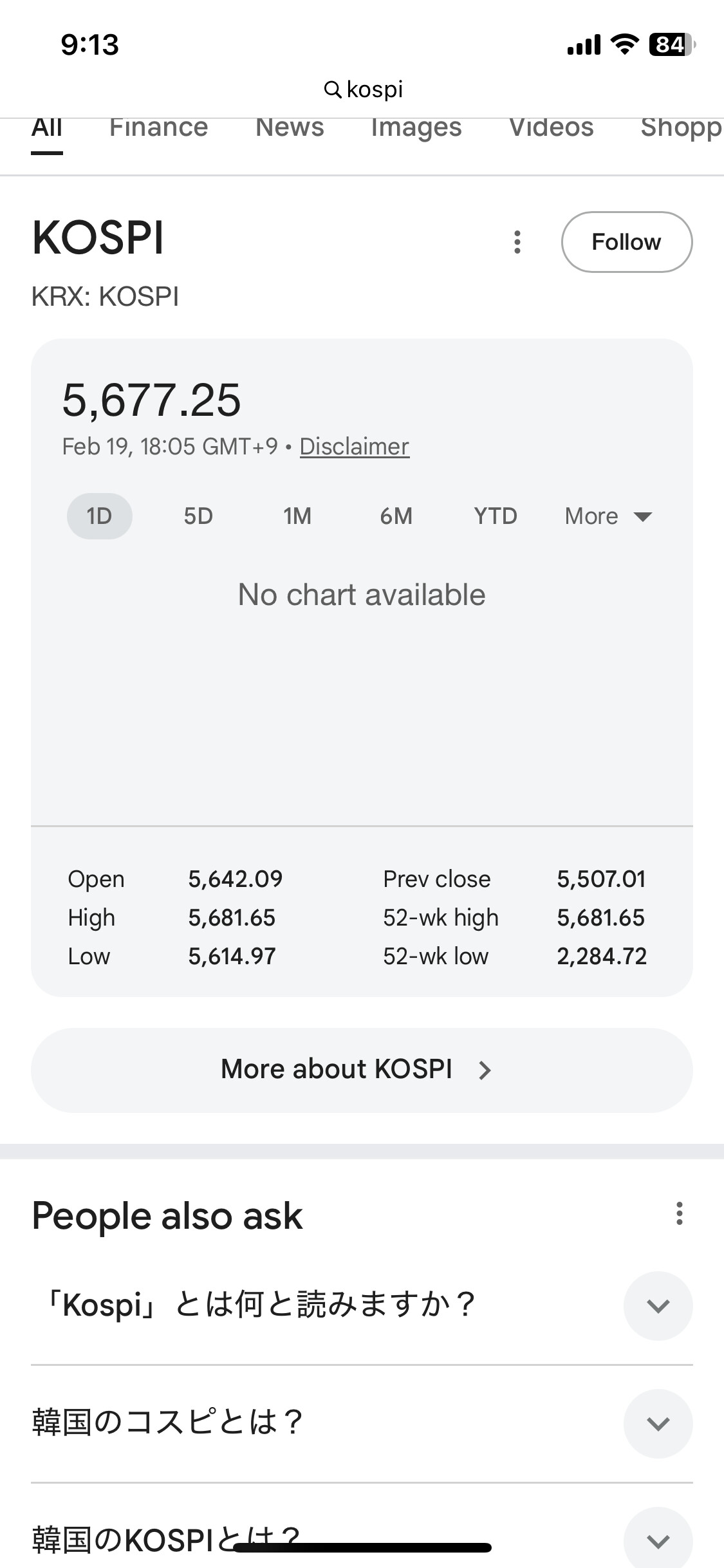Viewport: 724px width, 1568px height.
Task: Open the More time range dropdown
Action: pyautogui.click(x=608, y=516)
